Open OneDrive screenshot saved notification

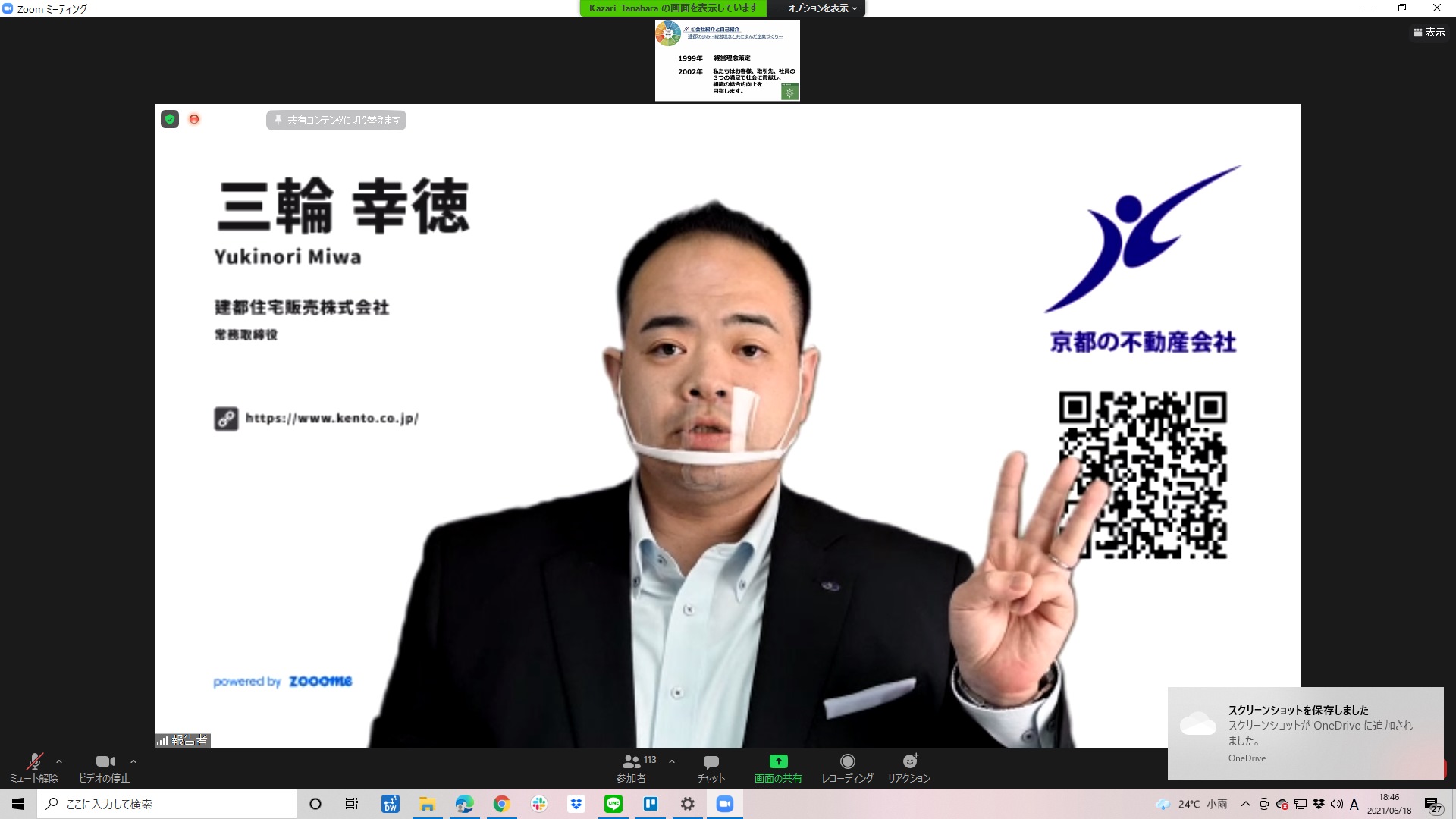pyautogui.click(x=1306, y=733)
